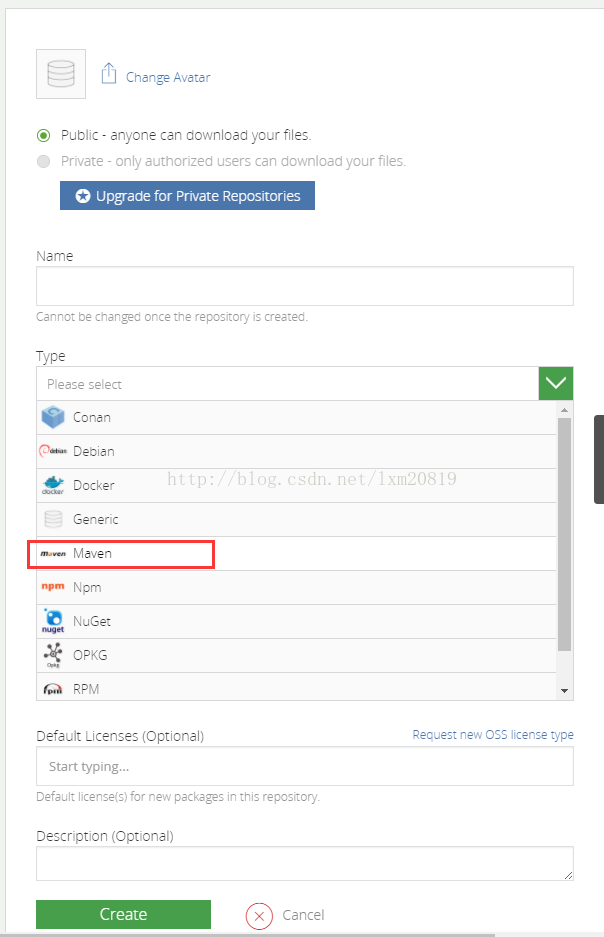
Task: Choose Generic from the type list
Action: point(296,519)
